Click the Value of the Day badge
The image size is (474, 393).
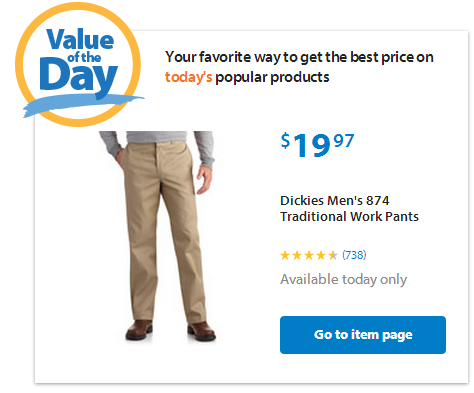pos(79,65)
